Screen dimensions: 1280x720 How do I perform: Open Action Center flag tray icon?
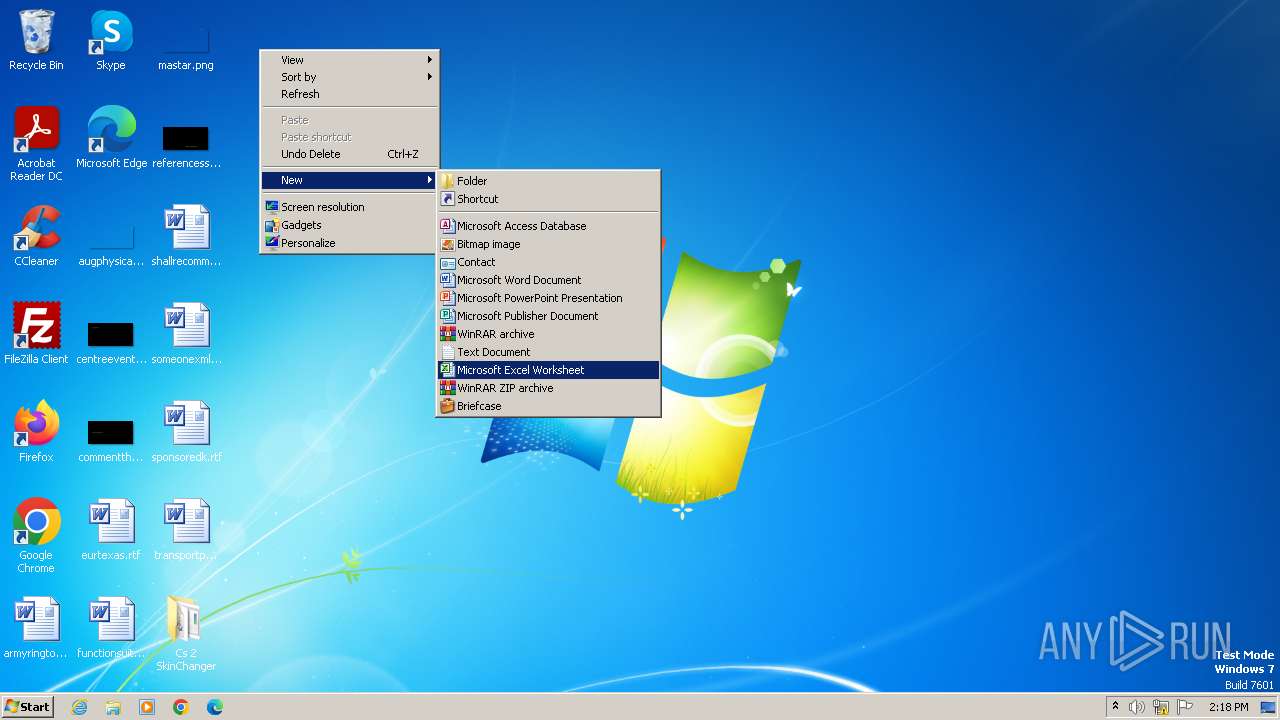[x=1185, y=707]
